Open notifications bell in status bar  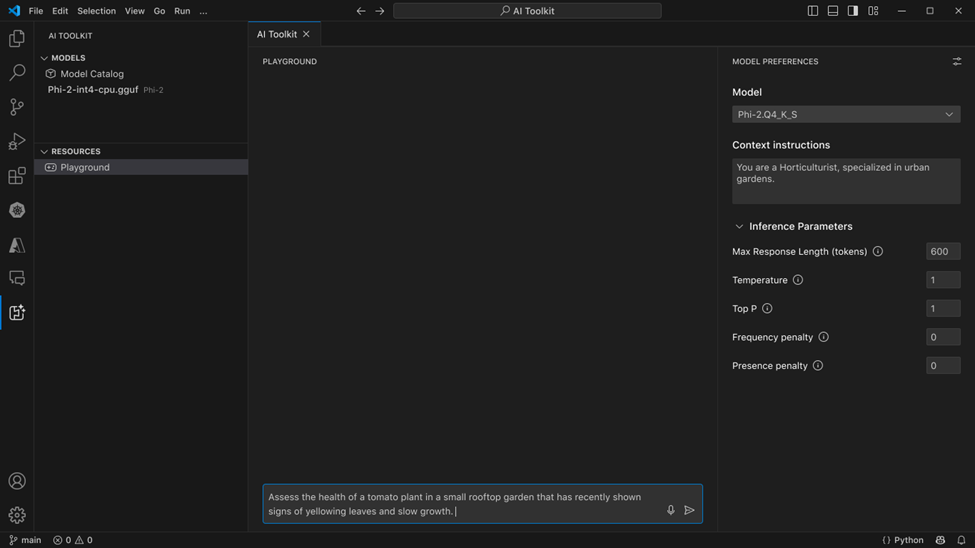point(961,540)
